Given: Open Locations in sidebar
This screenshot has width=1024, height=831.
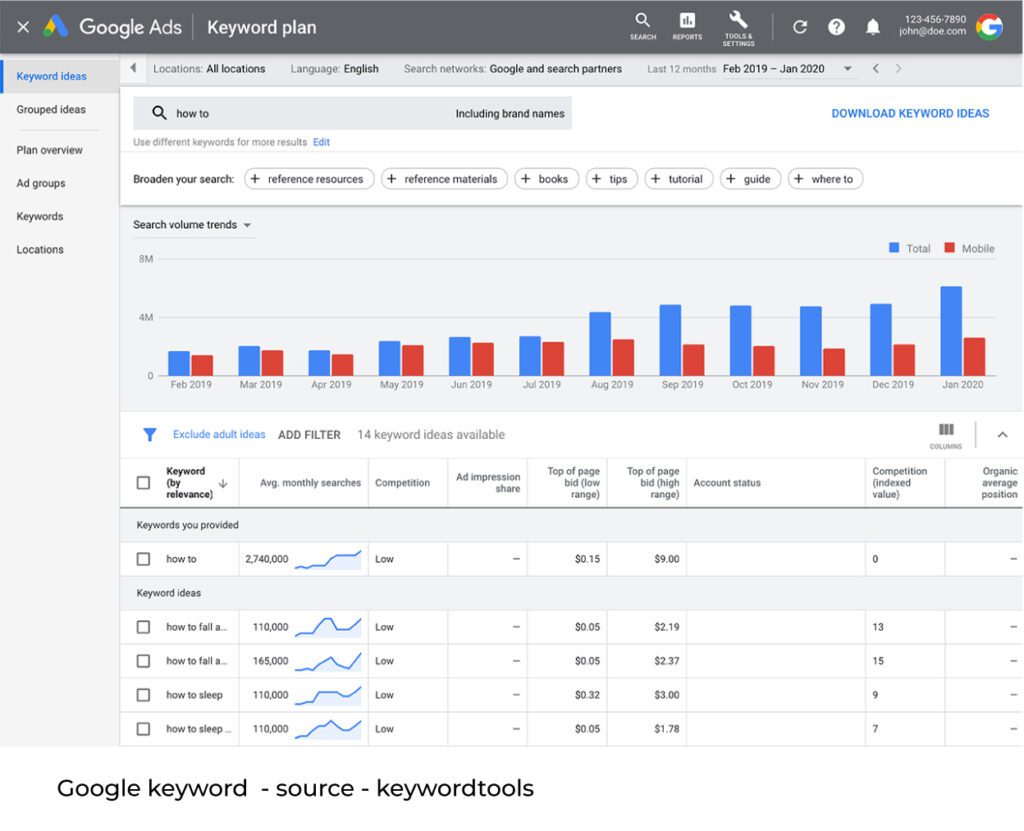Looking at the screenshot, I should (40, 250).
